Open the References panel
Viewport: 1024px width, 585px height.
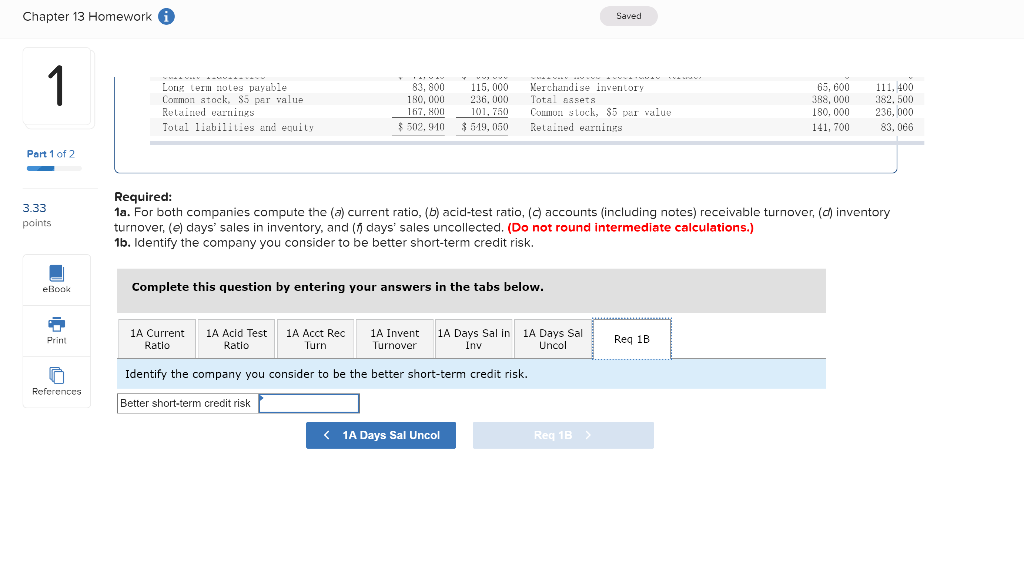(57, 382)
